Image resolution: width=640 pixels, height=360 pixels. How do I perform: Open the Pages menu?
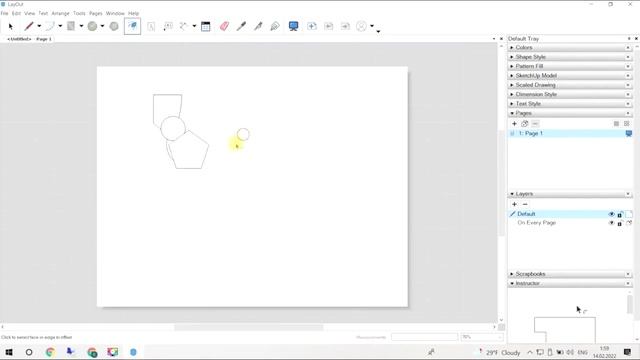click(96, 13)
